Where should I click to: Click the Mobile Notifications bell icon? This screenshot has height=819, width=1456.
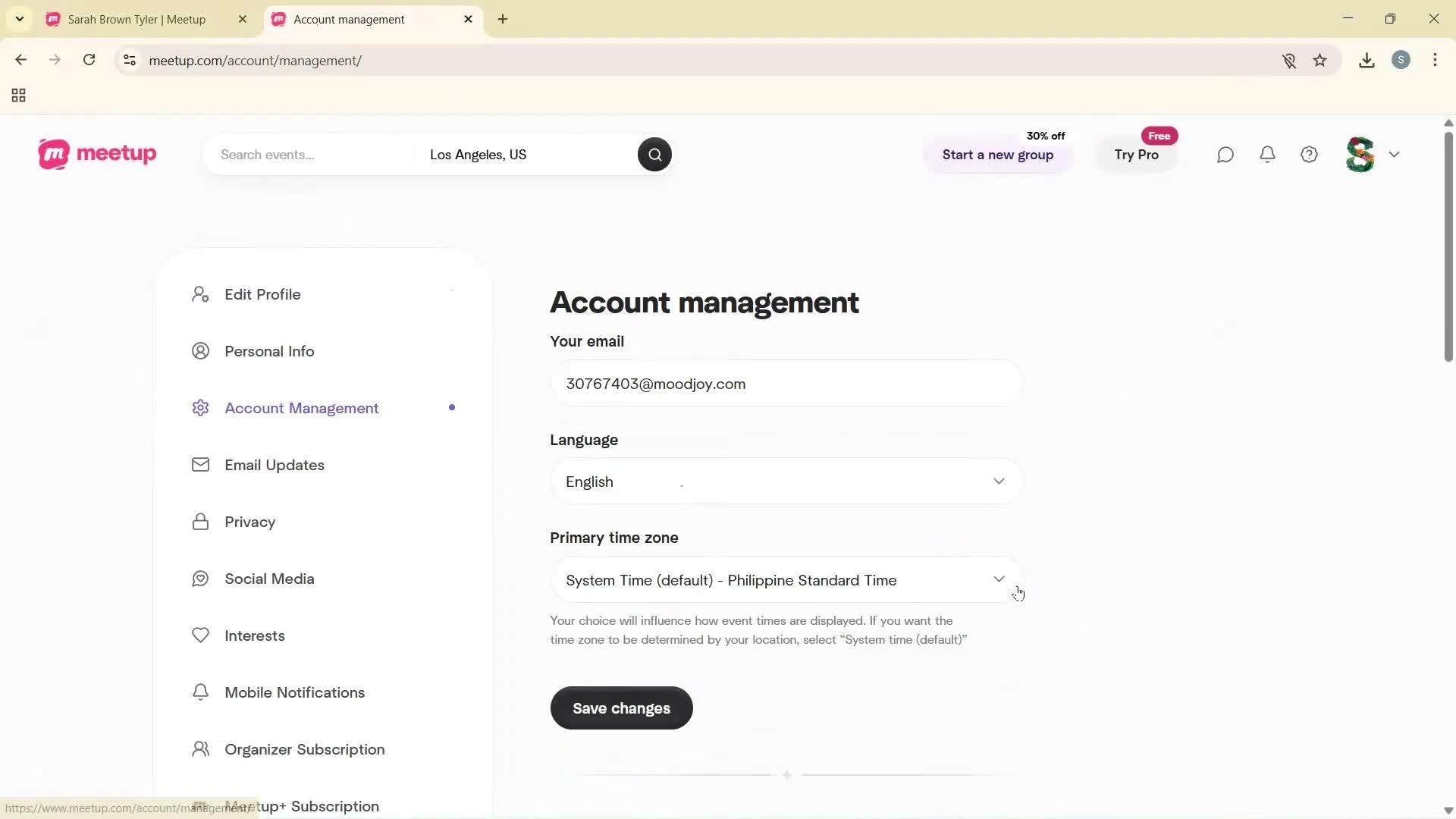[199, 692]
